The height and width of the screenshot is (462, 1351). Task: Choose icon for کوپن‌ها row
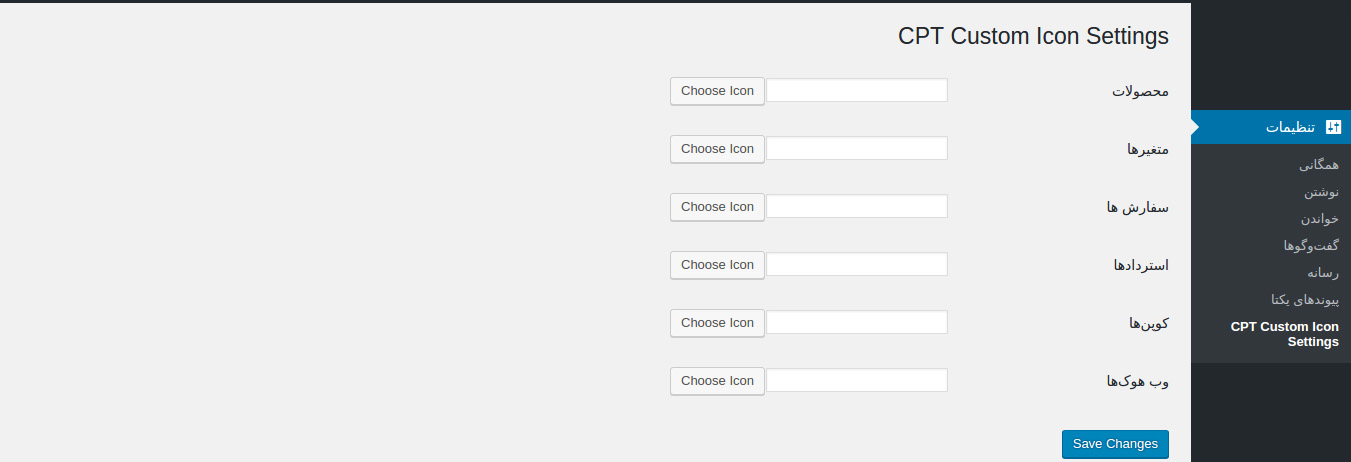(x=717, y=323)
